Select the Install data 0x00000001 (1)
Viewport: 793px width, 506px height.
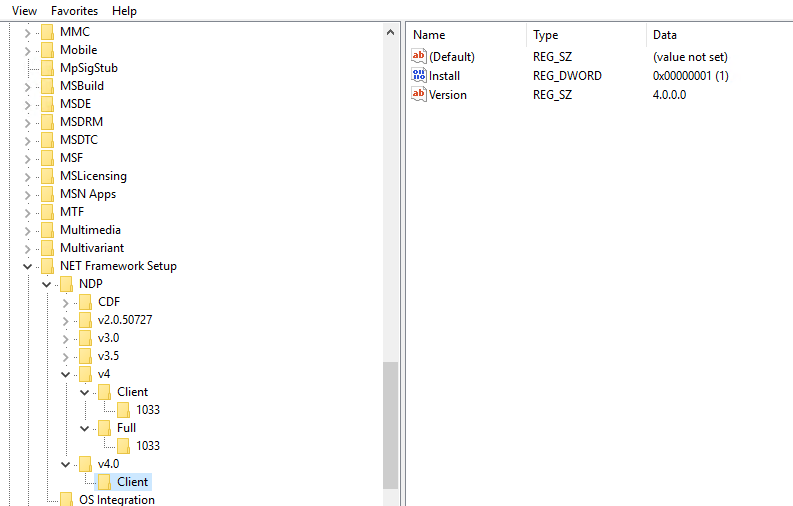coord(690,76)
